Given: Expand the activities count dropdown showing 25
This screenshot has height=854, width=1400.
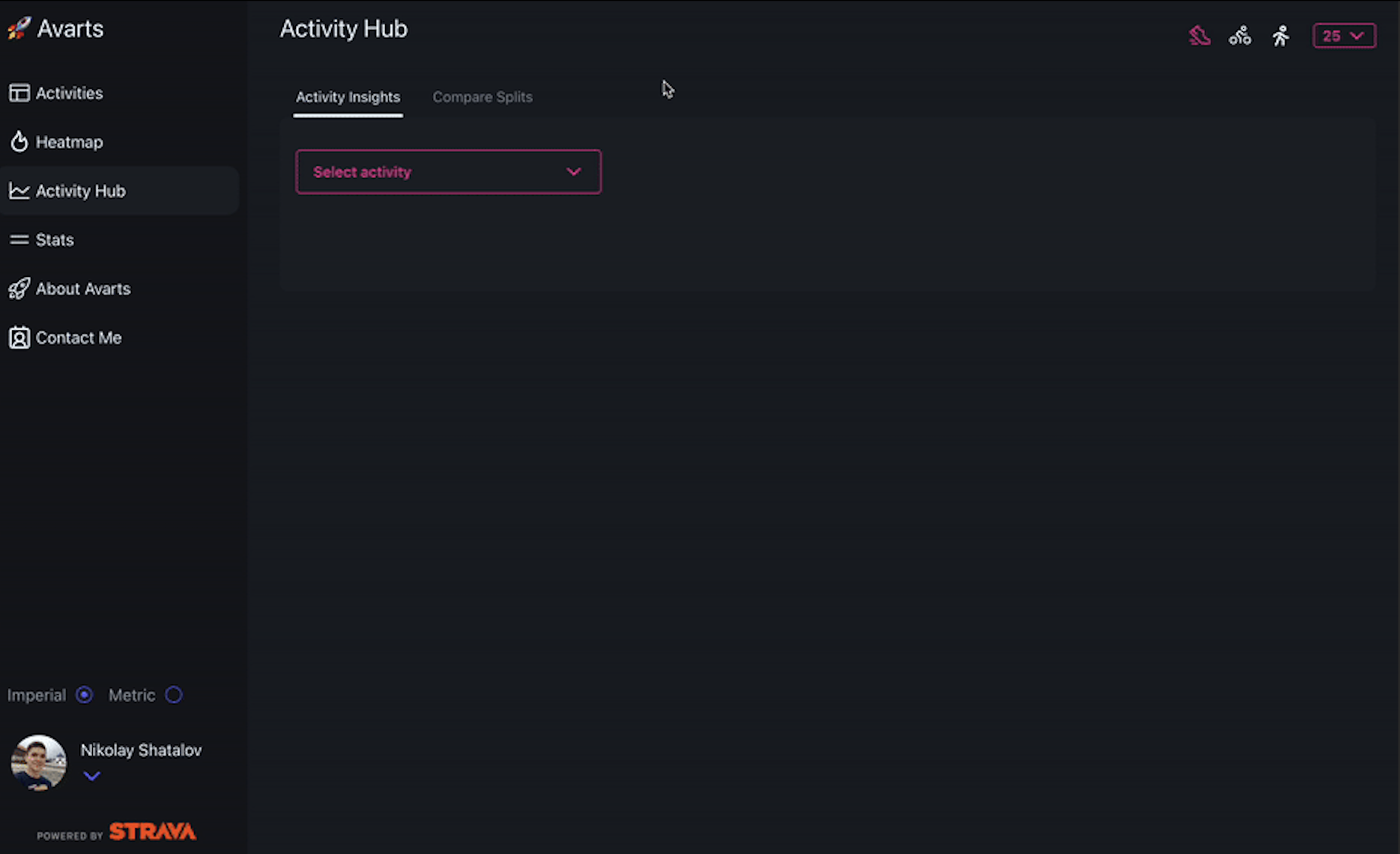Looking at the screenshot, I should (1344, 35).
